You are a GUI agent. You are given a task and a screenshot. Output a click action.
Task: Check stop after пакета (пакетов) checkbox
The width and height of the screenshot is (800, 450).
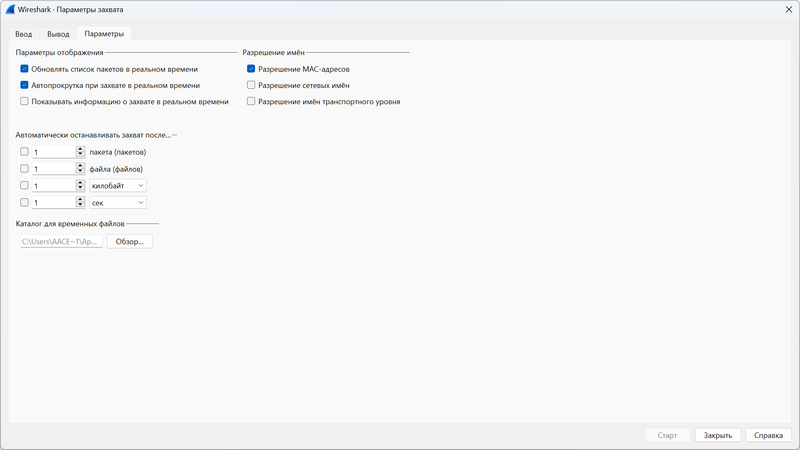coord(24,152)
